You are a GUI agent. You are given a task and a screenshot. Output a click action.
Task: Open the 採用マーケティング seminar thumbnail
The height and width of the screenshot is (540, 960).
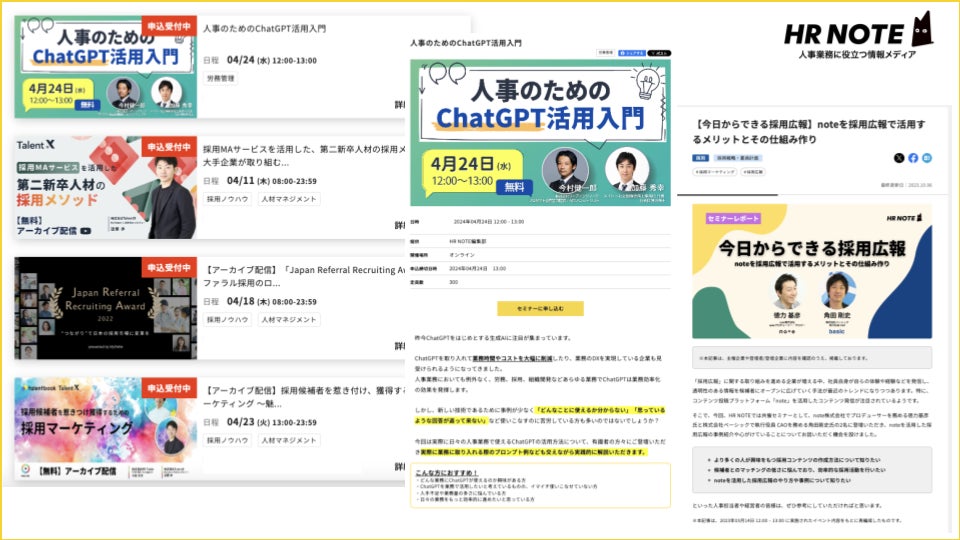click(105, 429)
